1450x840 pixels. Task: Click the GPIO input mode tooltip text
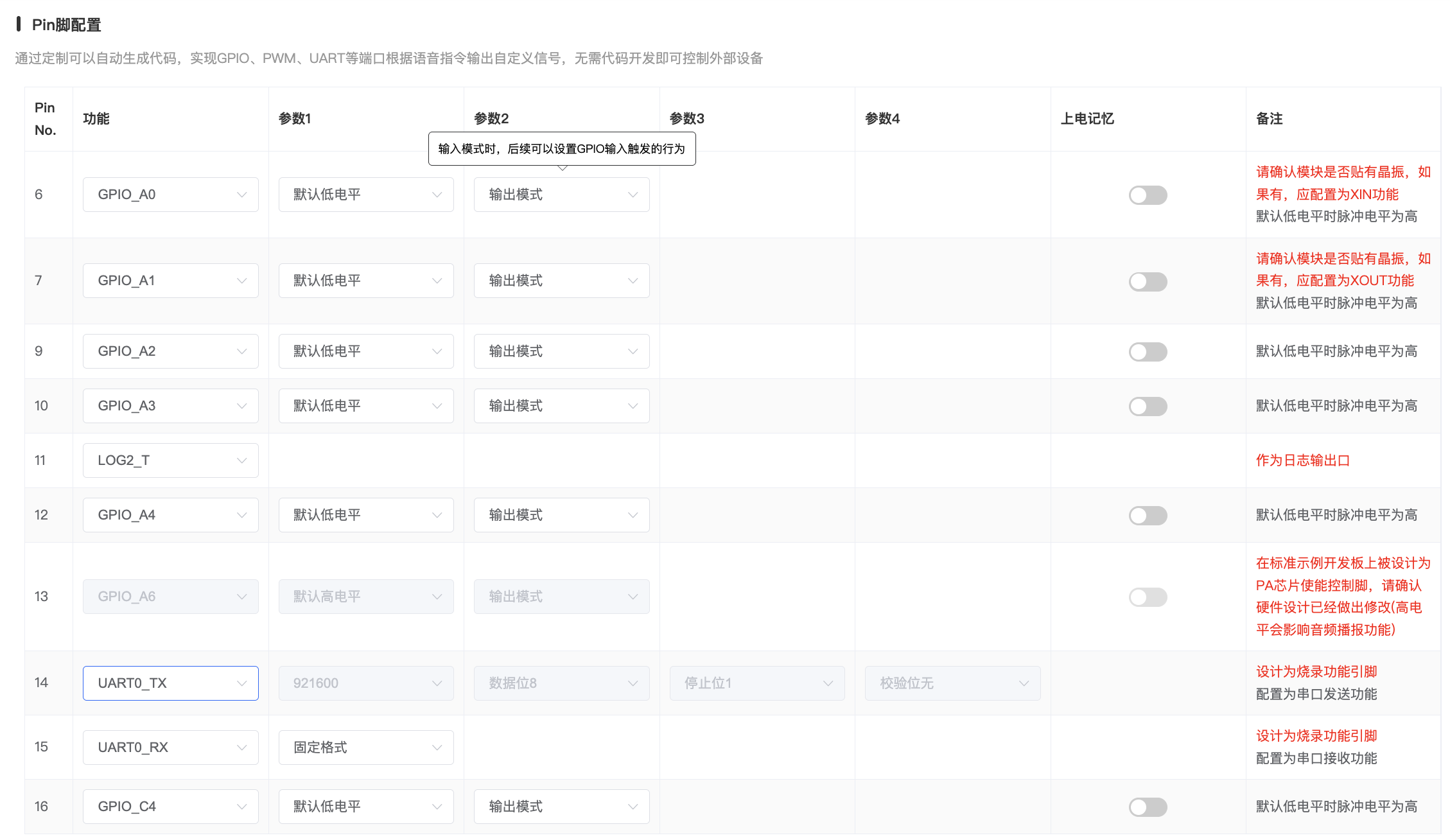point(562,148)
